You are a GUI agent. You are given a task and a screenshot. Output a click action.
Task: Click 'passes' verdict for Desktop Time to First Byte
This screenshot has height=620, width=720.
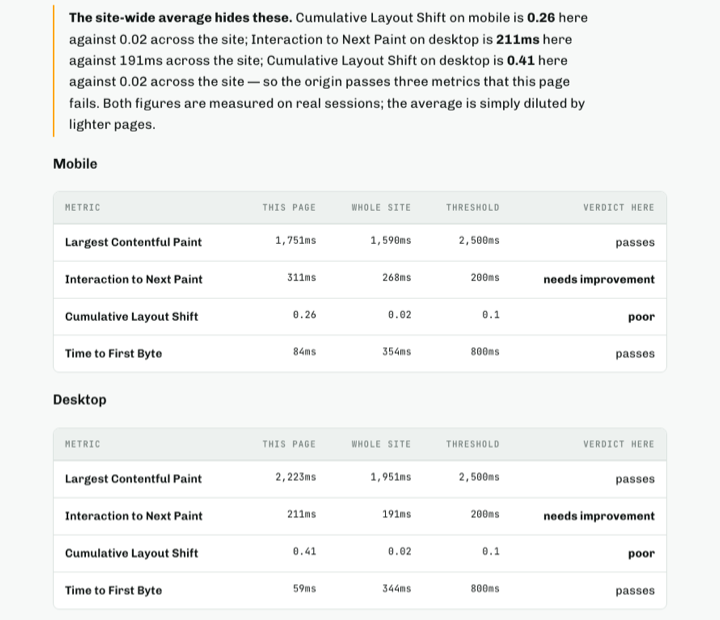635,591
